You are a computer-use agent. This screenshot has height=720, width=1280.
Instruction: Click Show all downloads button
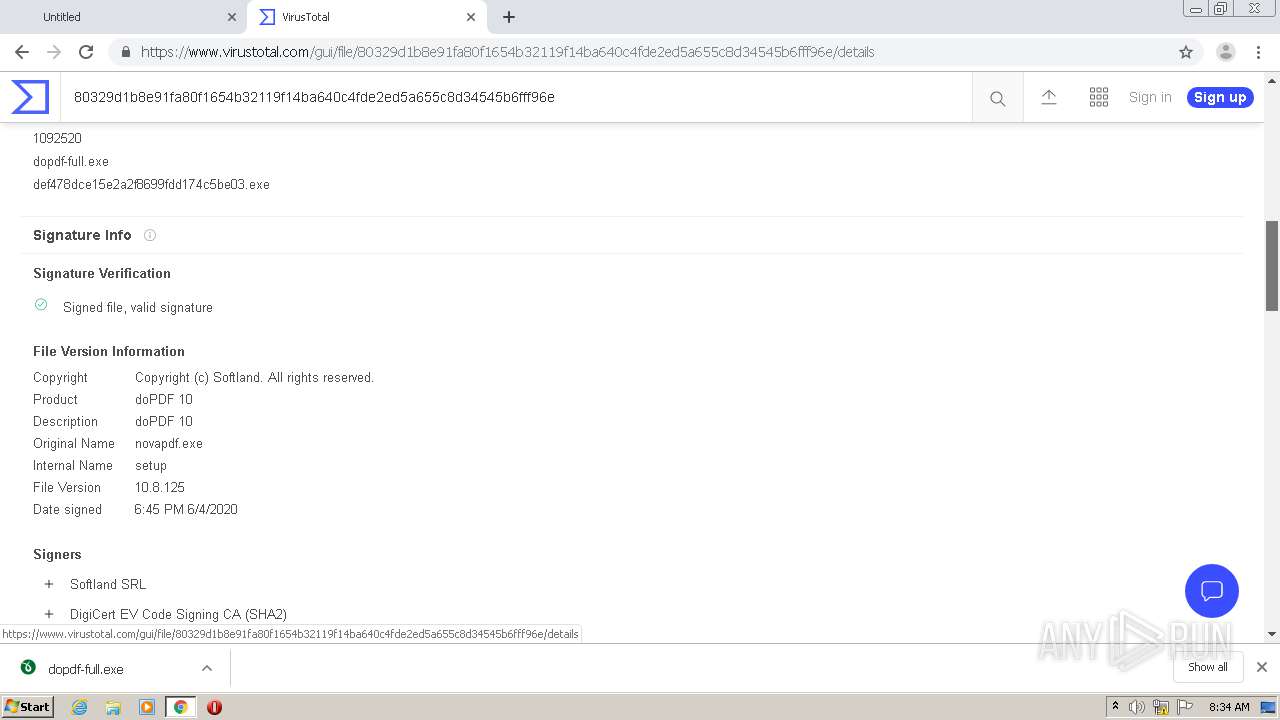tap(1207, 667)
